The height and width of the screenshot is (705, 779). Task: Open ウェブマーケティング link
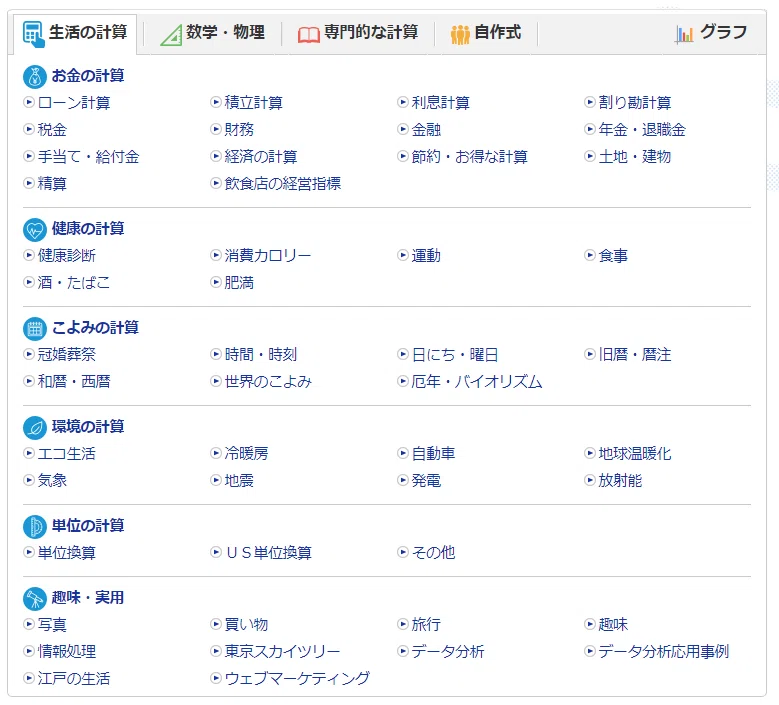[x=297, y=678]
